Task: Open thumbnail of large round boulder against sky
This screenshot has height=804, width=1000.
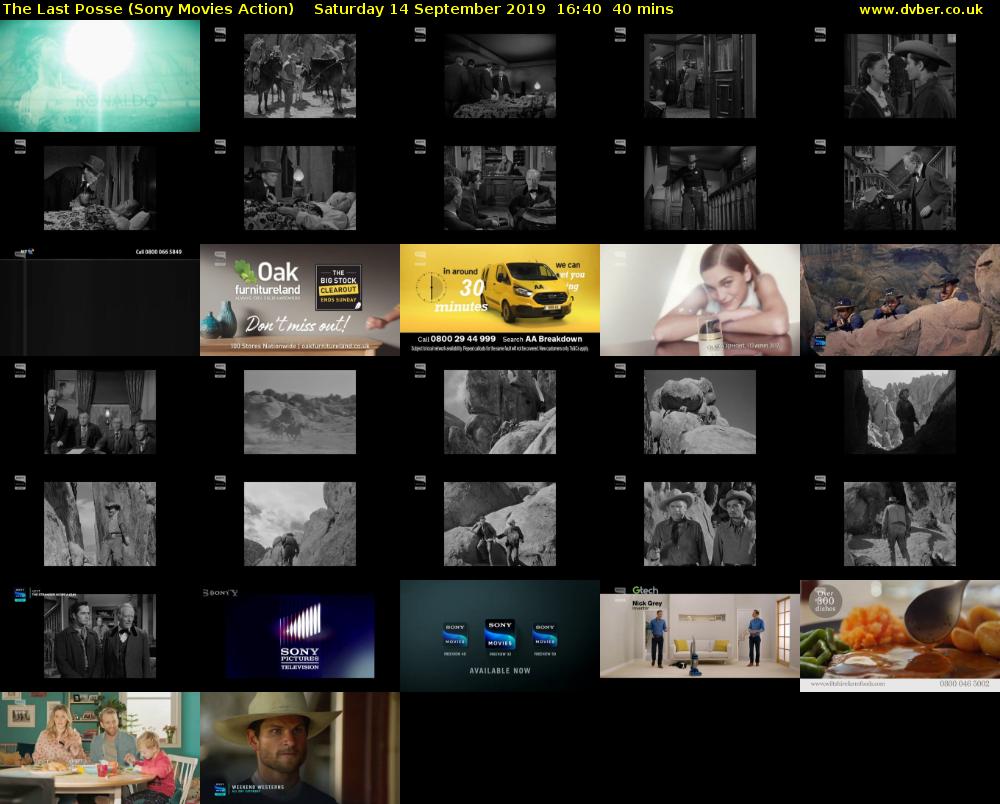Action: 700,412
